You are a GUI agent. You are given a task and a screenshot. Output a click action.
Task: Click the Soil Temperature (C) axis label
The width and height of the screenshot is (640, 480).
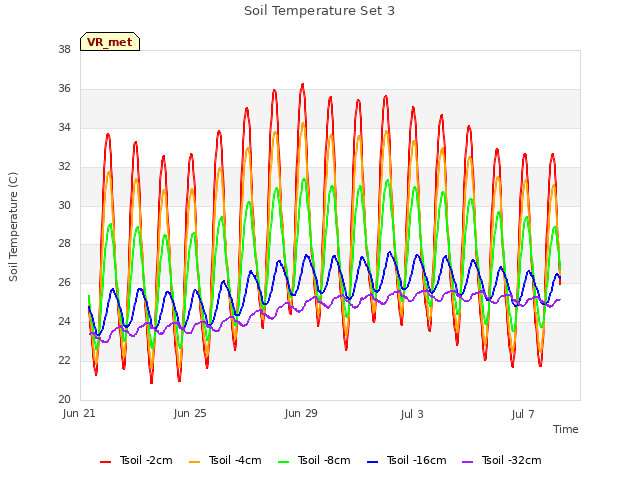pyautogui.click(x=13, y=227)
